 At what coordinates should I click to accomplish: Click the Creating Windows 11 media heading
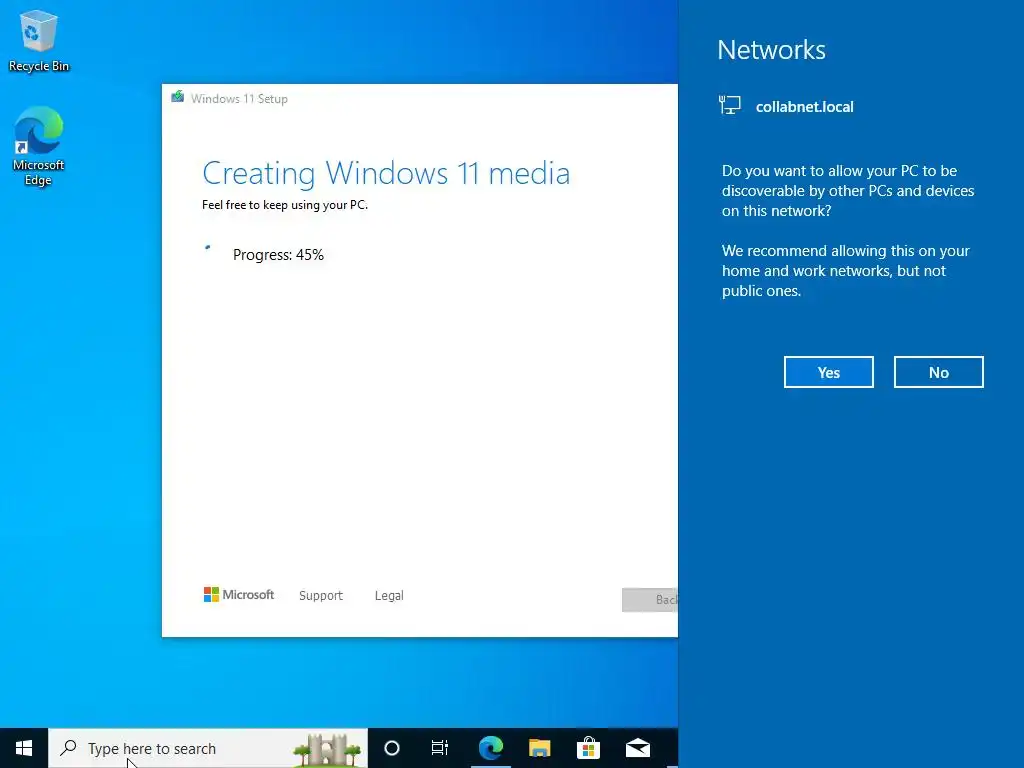coord(386,174)
